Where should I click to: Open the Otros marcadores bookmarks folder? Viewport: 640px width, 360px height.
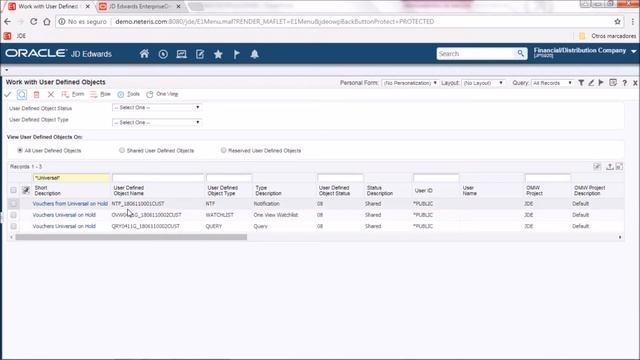608,36
